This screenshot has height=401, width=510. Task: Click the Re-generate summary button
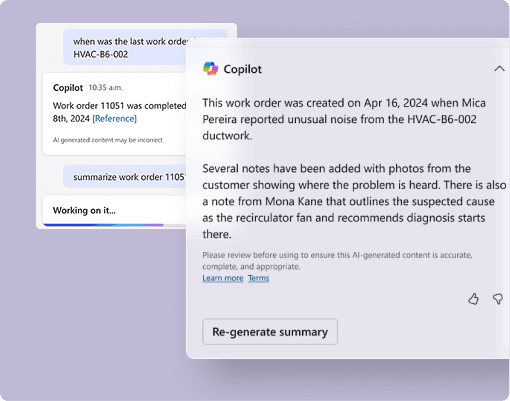(x=270, y=332)
